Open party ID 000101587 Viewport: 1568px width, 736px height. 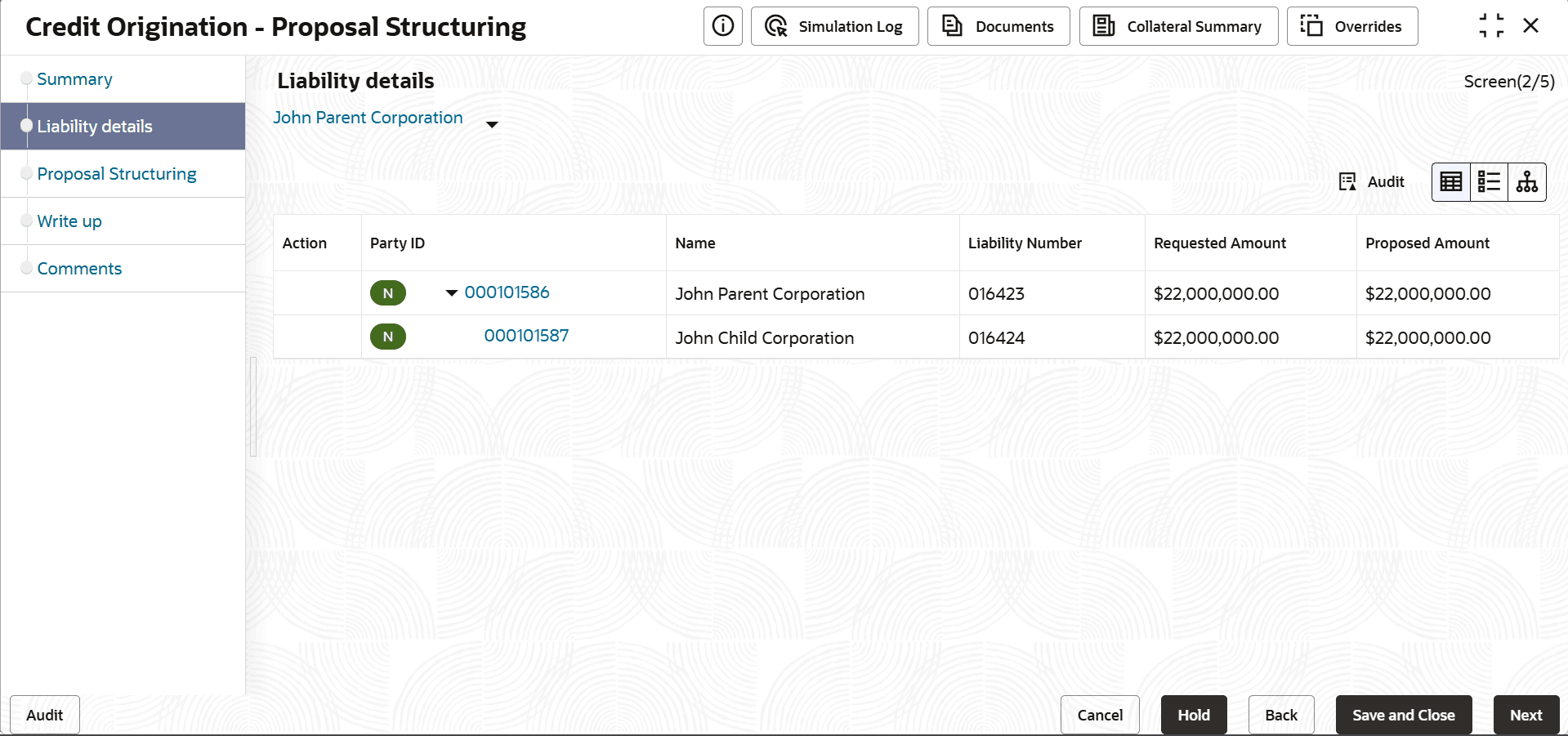pos(526,336)
